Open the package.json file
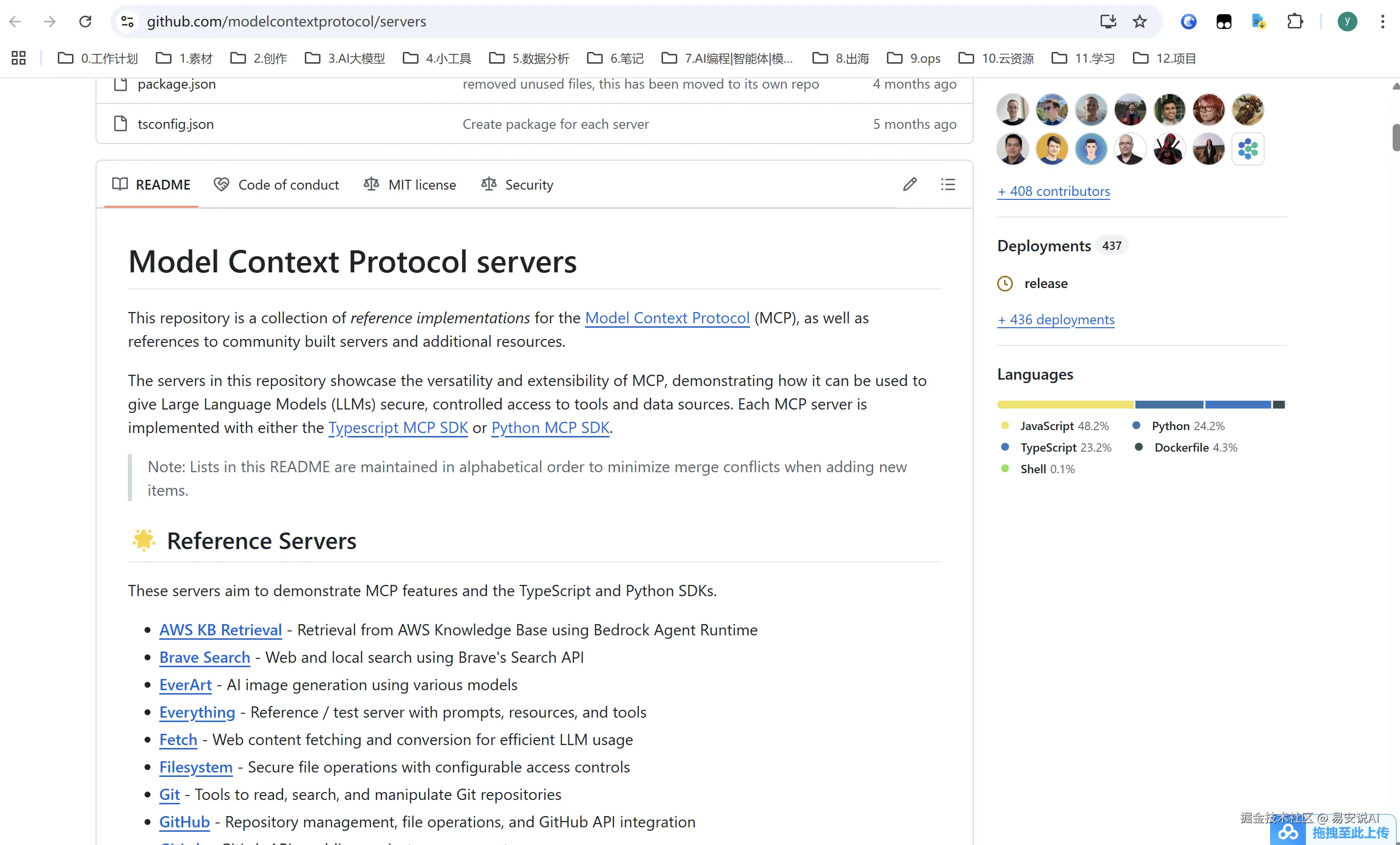 pos(177,84)
